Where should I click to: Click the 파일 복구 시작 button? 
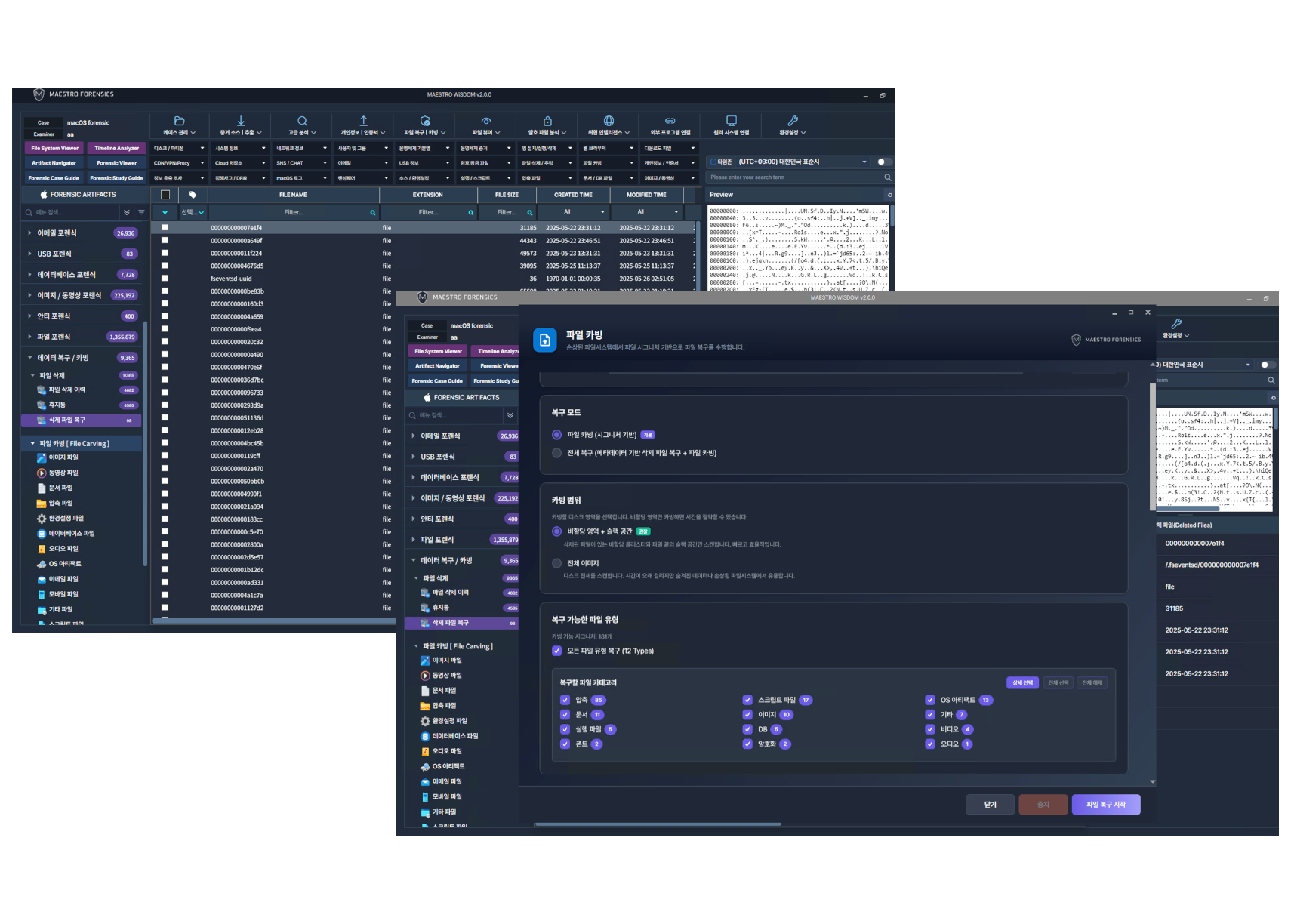click(1105, 805)
